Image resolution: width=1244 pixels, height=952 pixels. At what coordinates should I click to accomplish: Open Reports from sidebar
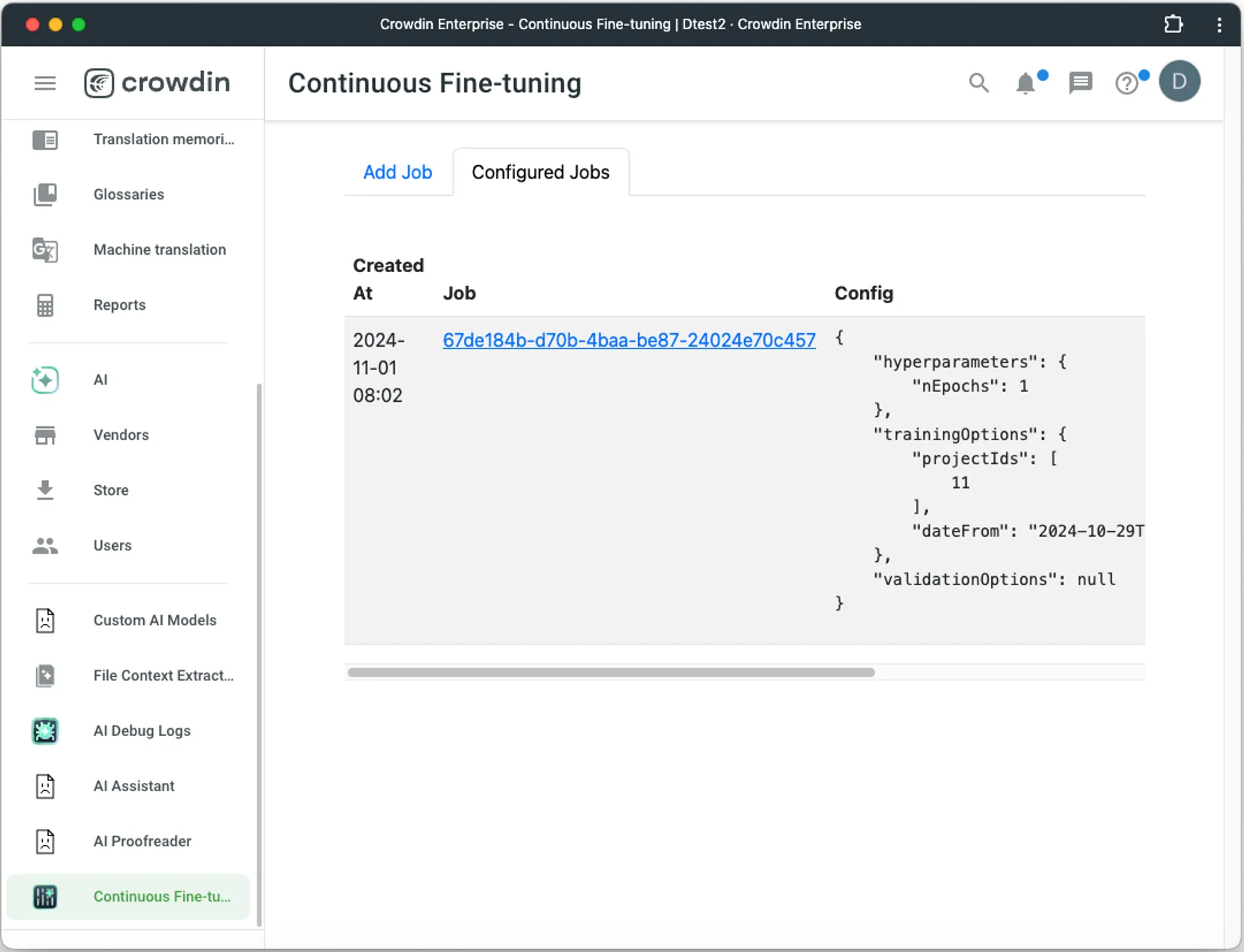(119, 305)
